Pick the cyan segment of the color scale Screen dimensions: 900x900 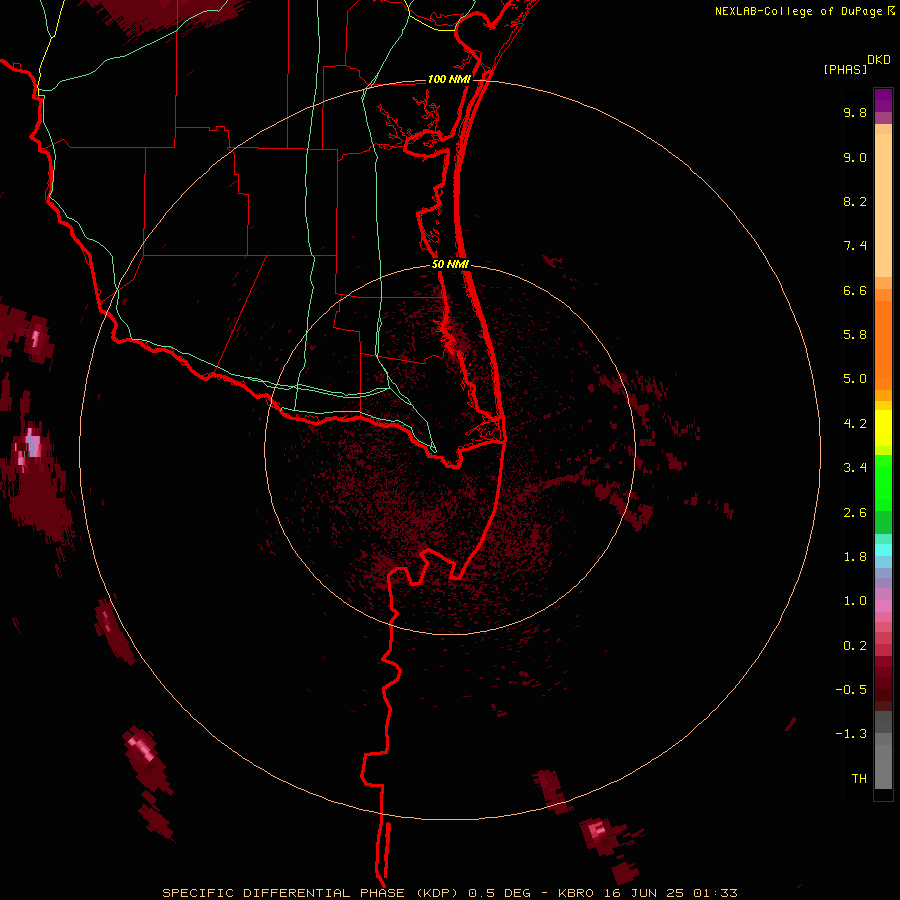click(883, 550)
